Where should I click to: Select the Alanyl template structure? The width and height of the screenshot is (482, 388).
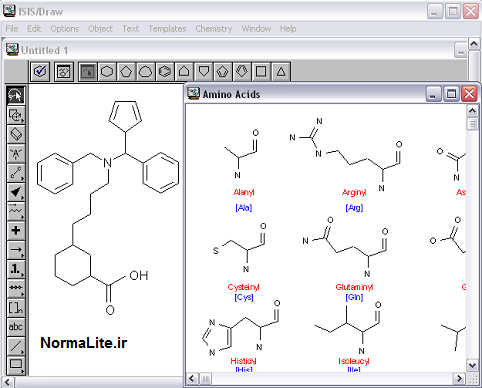(x=241, y=154)
